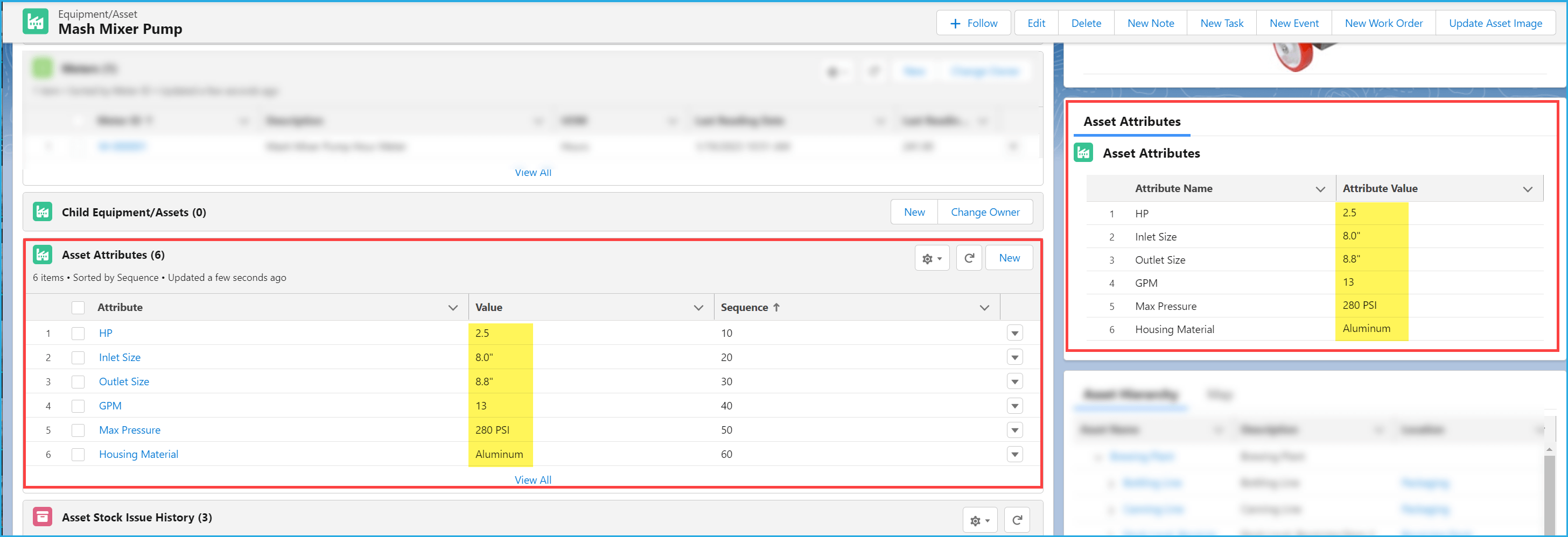Click the plus icon on the Follow button
Screen dimensions: 1568x537
(x=955, y=23)
